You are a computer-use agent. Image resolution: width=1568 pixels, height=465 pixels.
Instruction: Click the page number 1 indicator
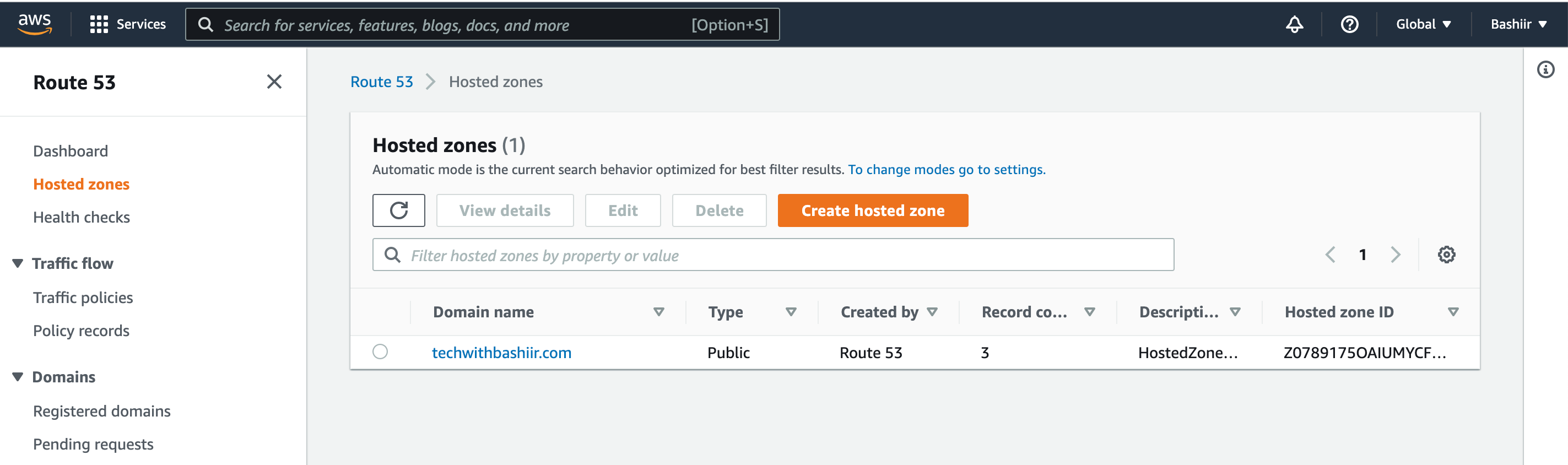(x=1363, y=255)
